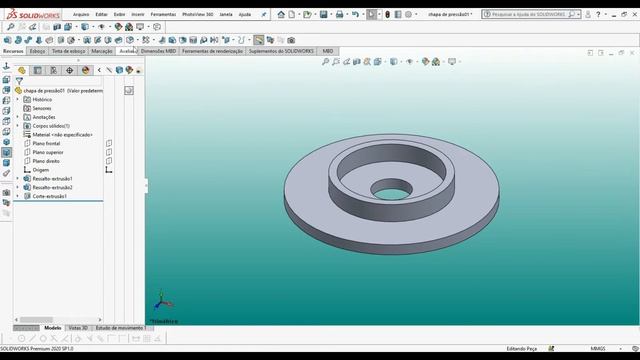Image resolution: width=640 pixels, height=360 pixels.
Task: Open the FeatureManager design tree tab
Action: [22, 70]
